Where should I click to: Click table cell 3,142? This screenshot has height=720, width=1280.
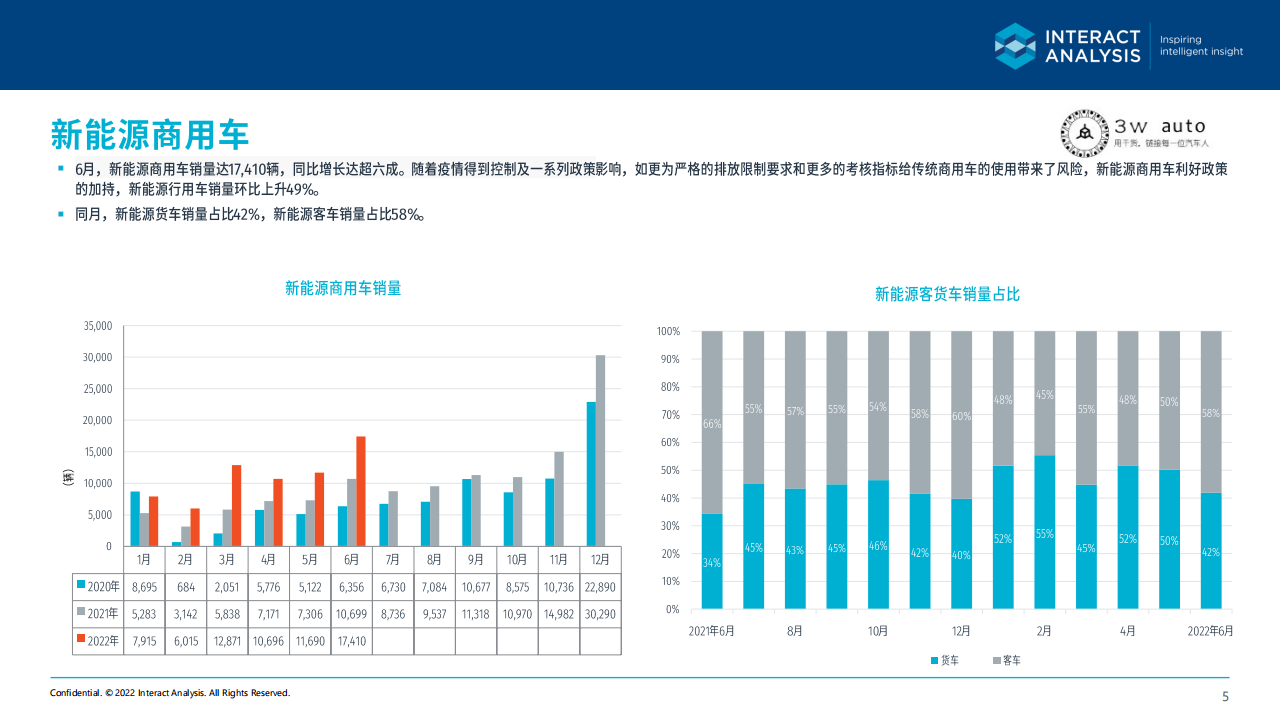click(x=185, y=614)
